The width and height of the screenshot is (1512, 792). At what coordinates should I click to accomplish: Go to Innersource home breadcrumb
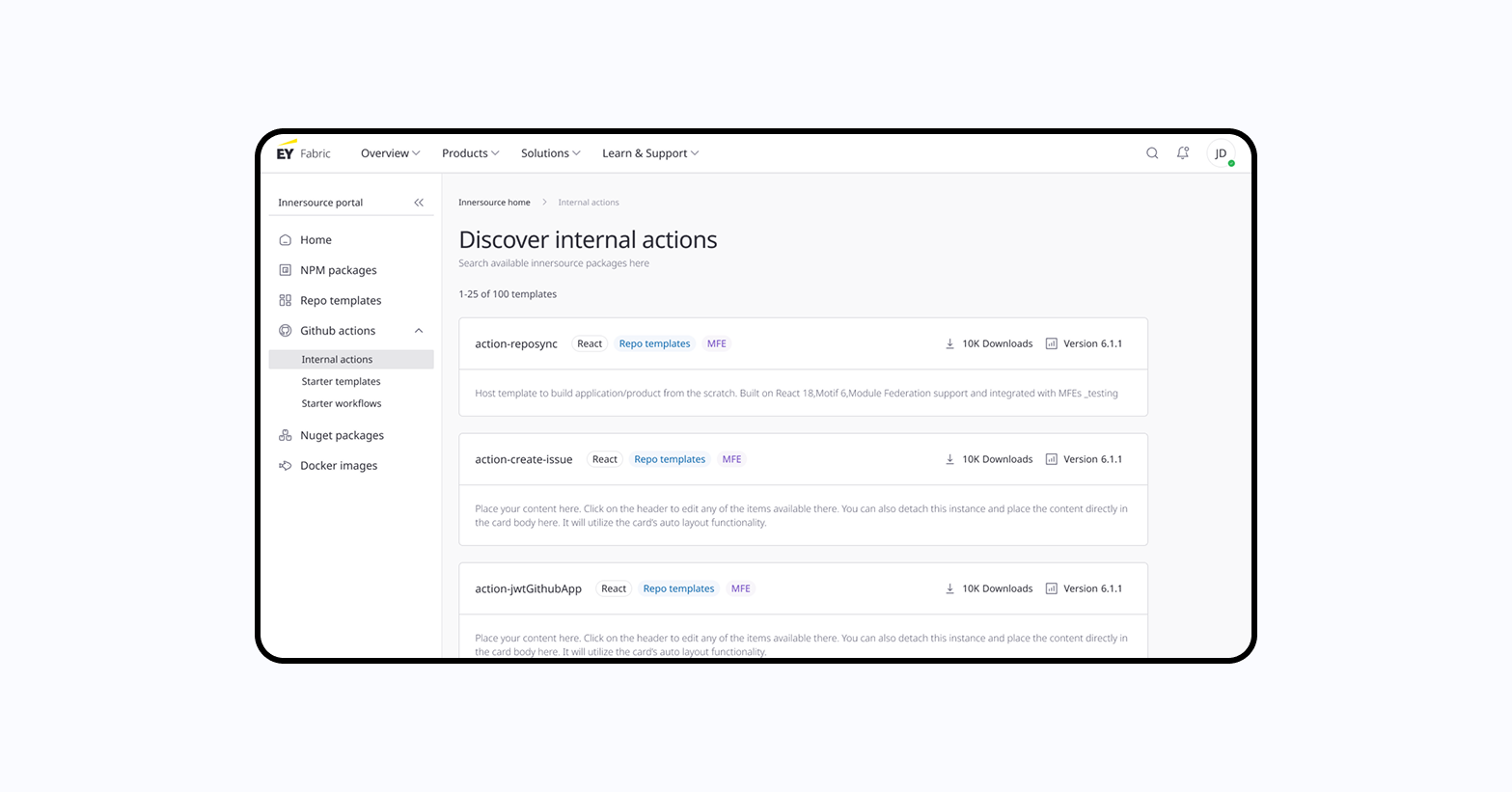pyautogui.click(x=494, y=203)
